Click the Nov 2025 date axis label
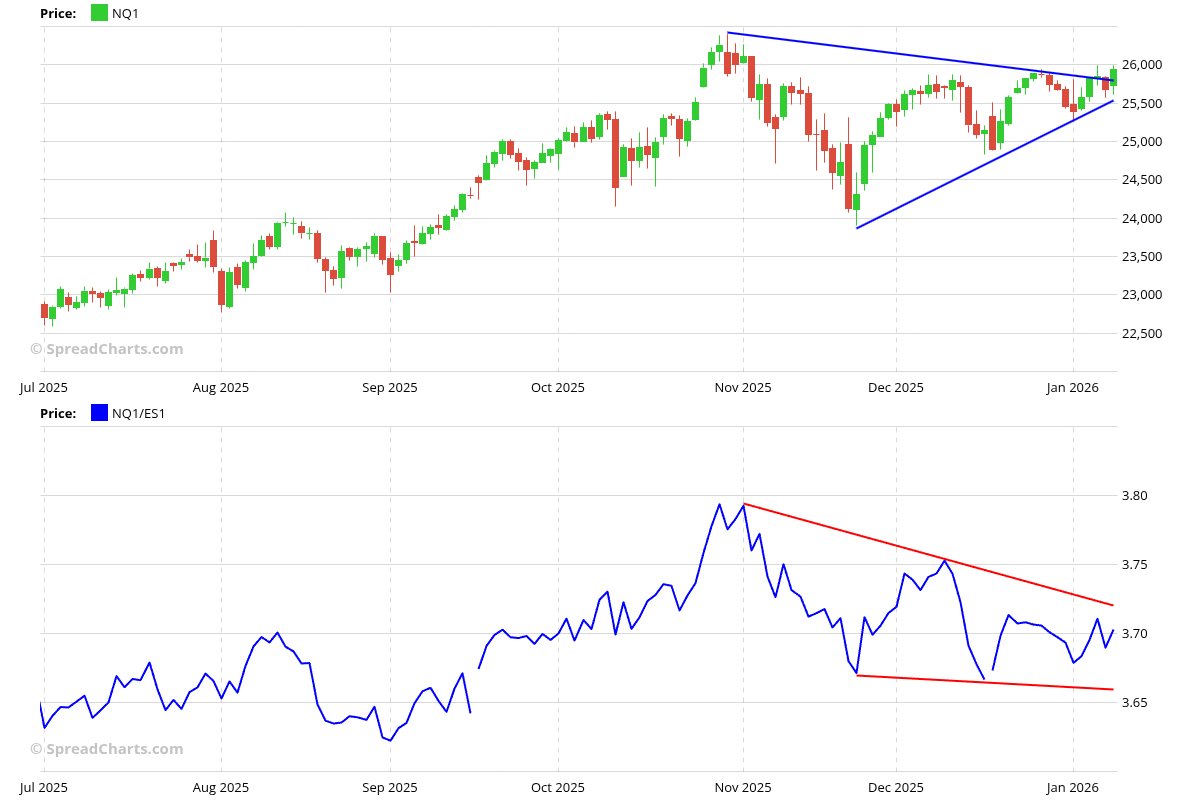 coord(742,387)
